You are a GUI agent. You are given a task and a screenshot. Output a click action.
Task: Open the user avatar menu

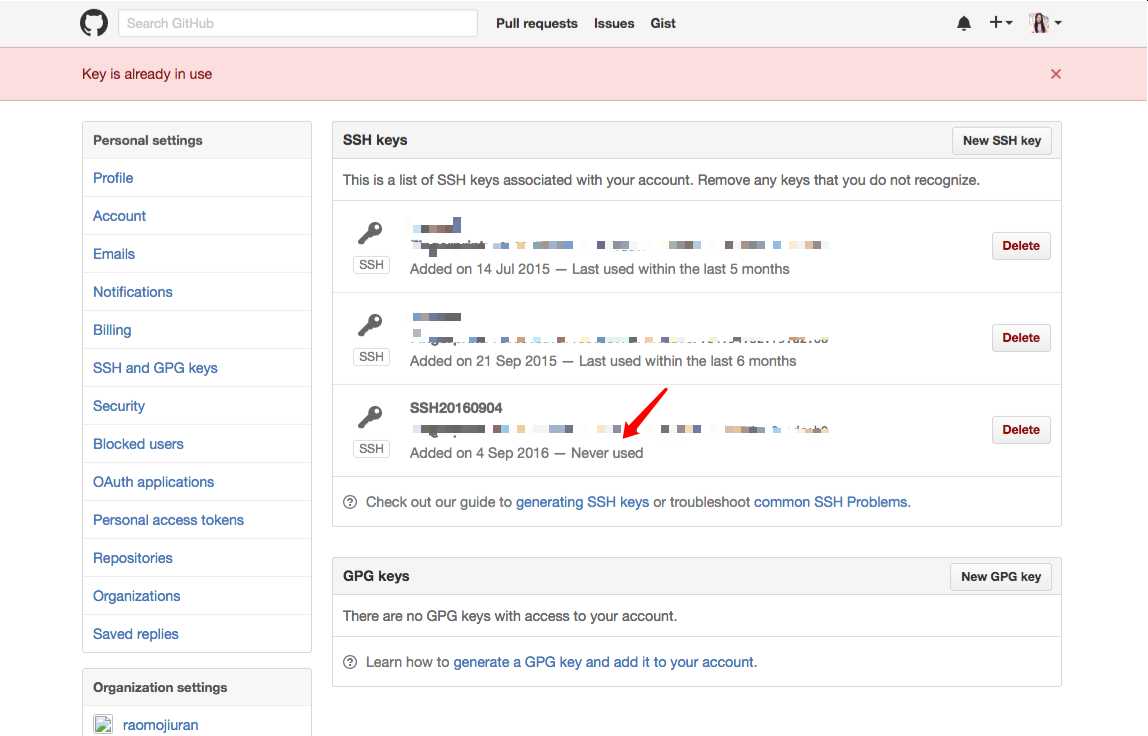click(1045, 23)
